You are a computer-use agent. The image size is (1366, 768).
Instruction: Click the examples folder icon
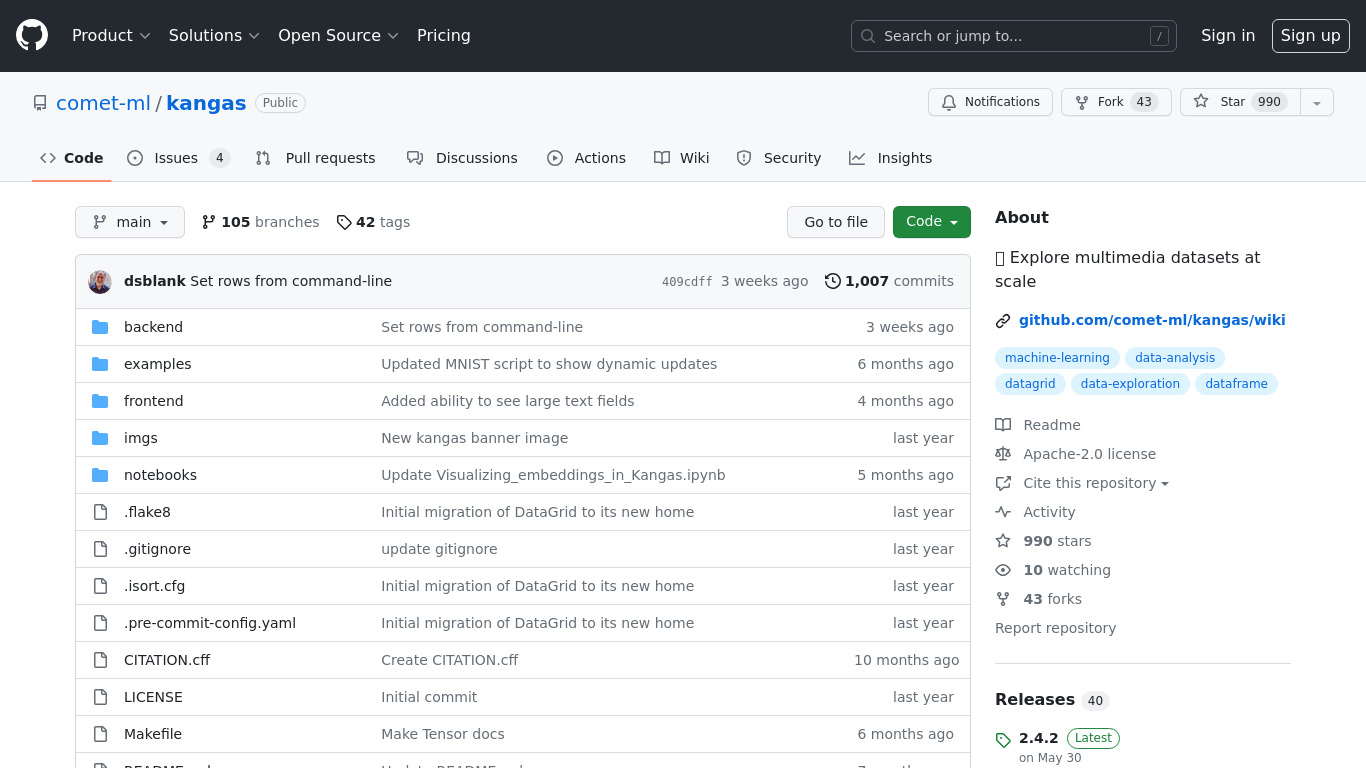pyautogui.click(x=100, y=364)
